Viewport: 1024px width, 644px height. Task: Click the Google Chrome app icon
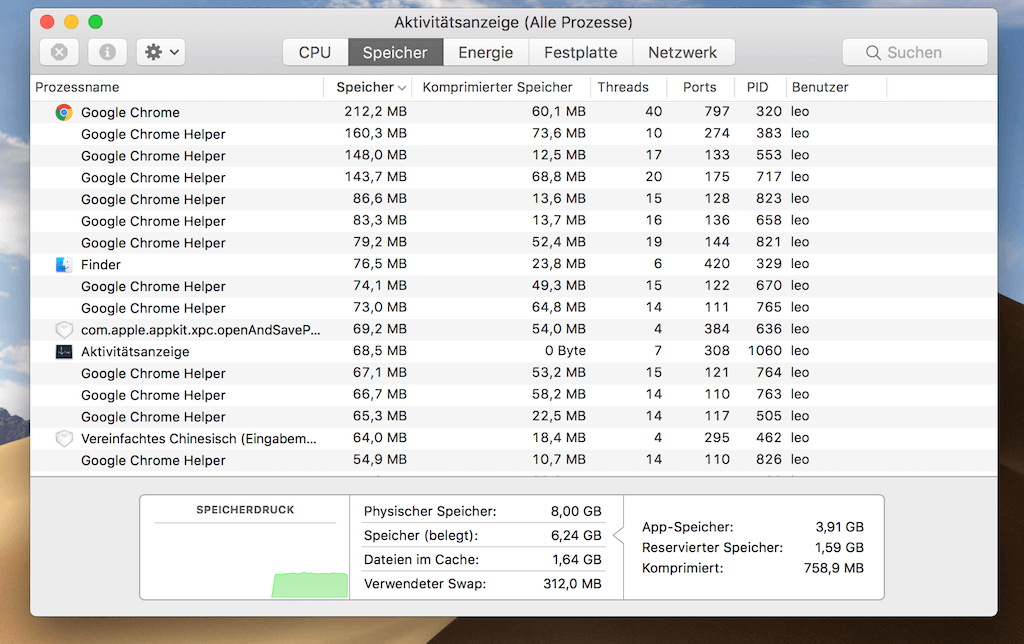point(64,112)
